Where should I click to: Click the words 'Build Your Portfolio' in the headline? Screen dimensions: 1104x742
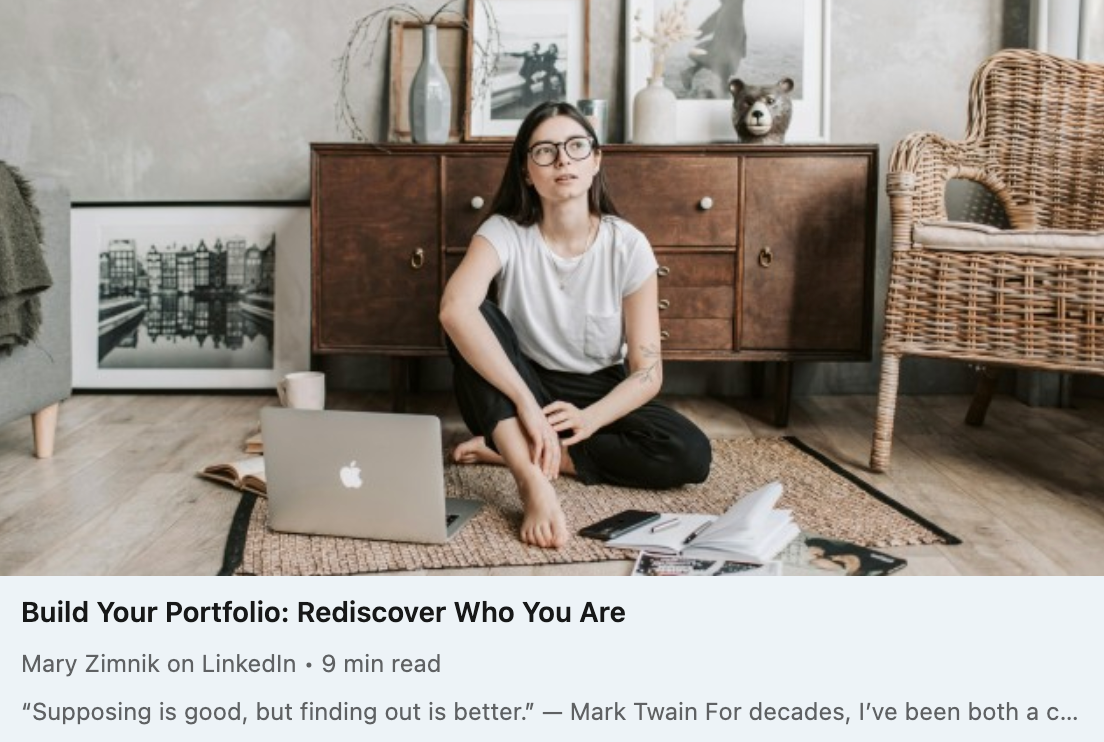click(x=151, y=612)
